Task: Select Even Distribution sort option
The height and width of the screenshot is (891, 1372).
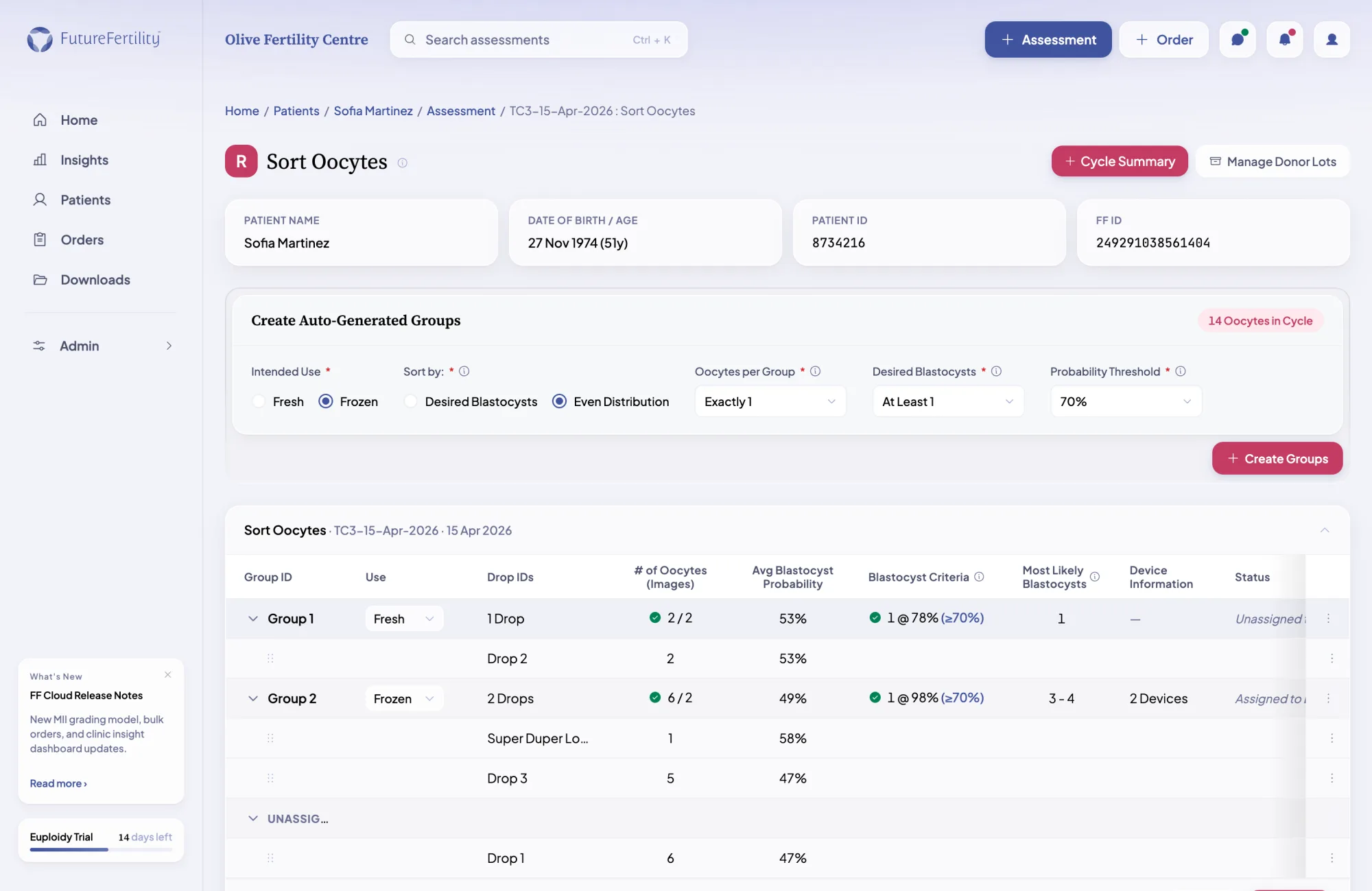Action: (x=560, y=401)
